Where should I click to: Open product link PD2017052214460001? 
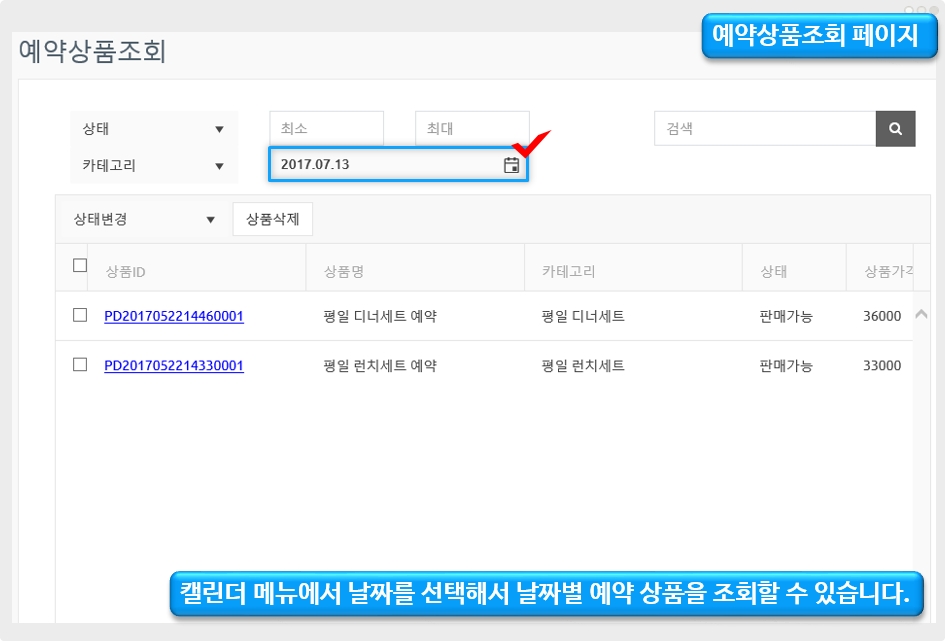tap(174, 316)
